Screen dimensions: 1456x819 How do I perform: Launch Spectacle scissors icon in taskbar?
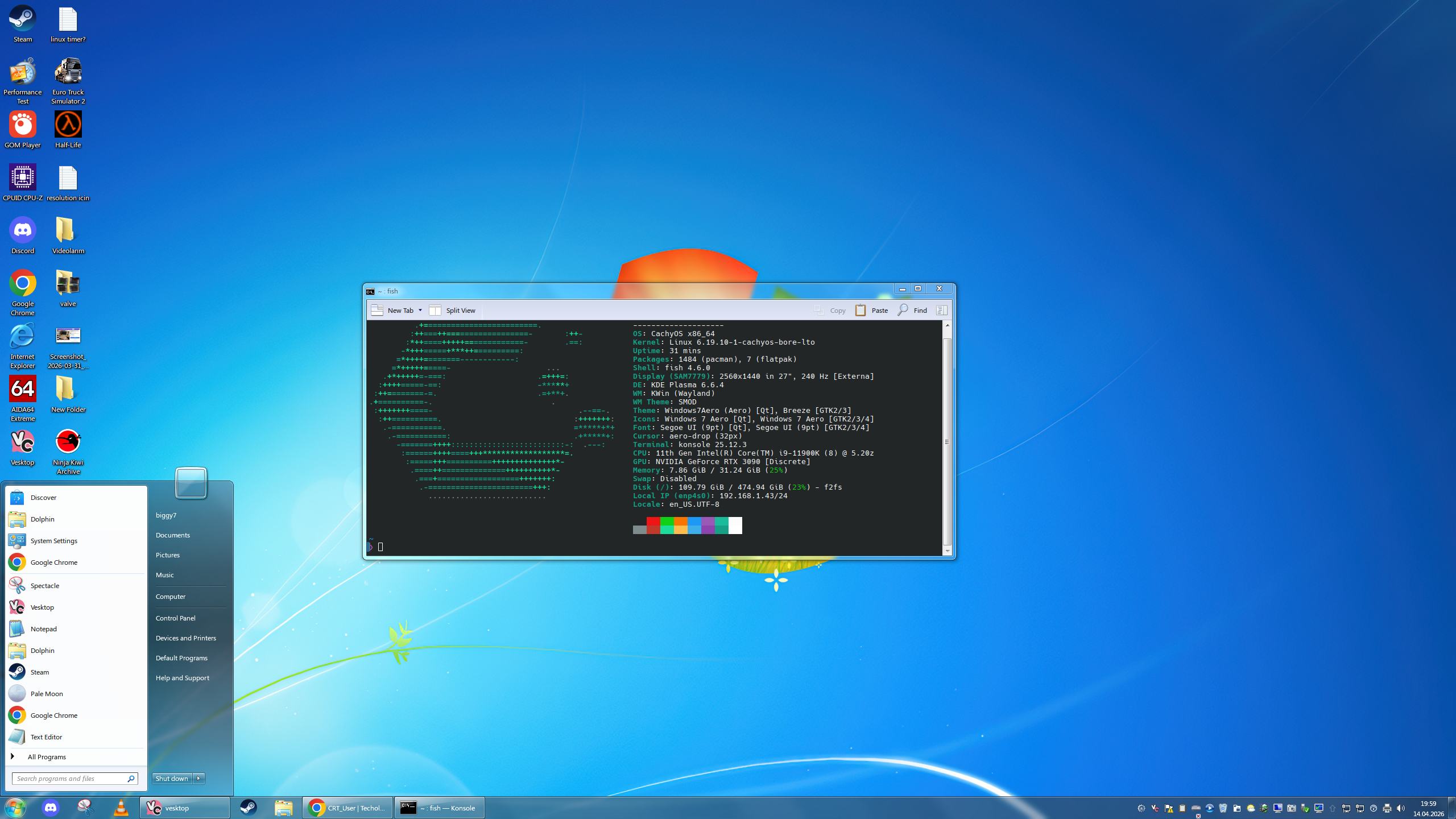[x=85, y=808]
